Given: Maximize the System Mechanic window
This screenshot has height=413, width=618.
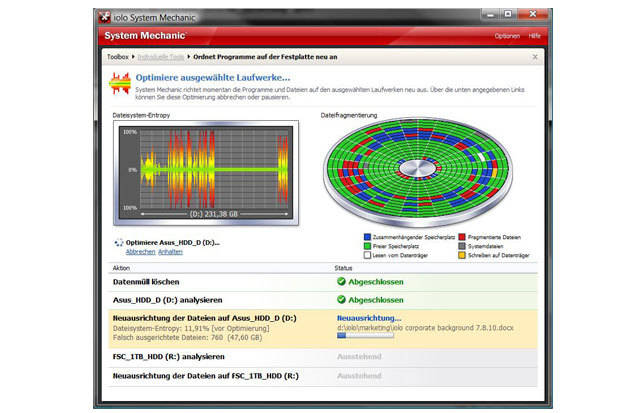Looking at the screenshot, I should coord(508,15).
